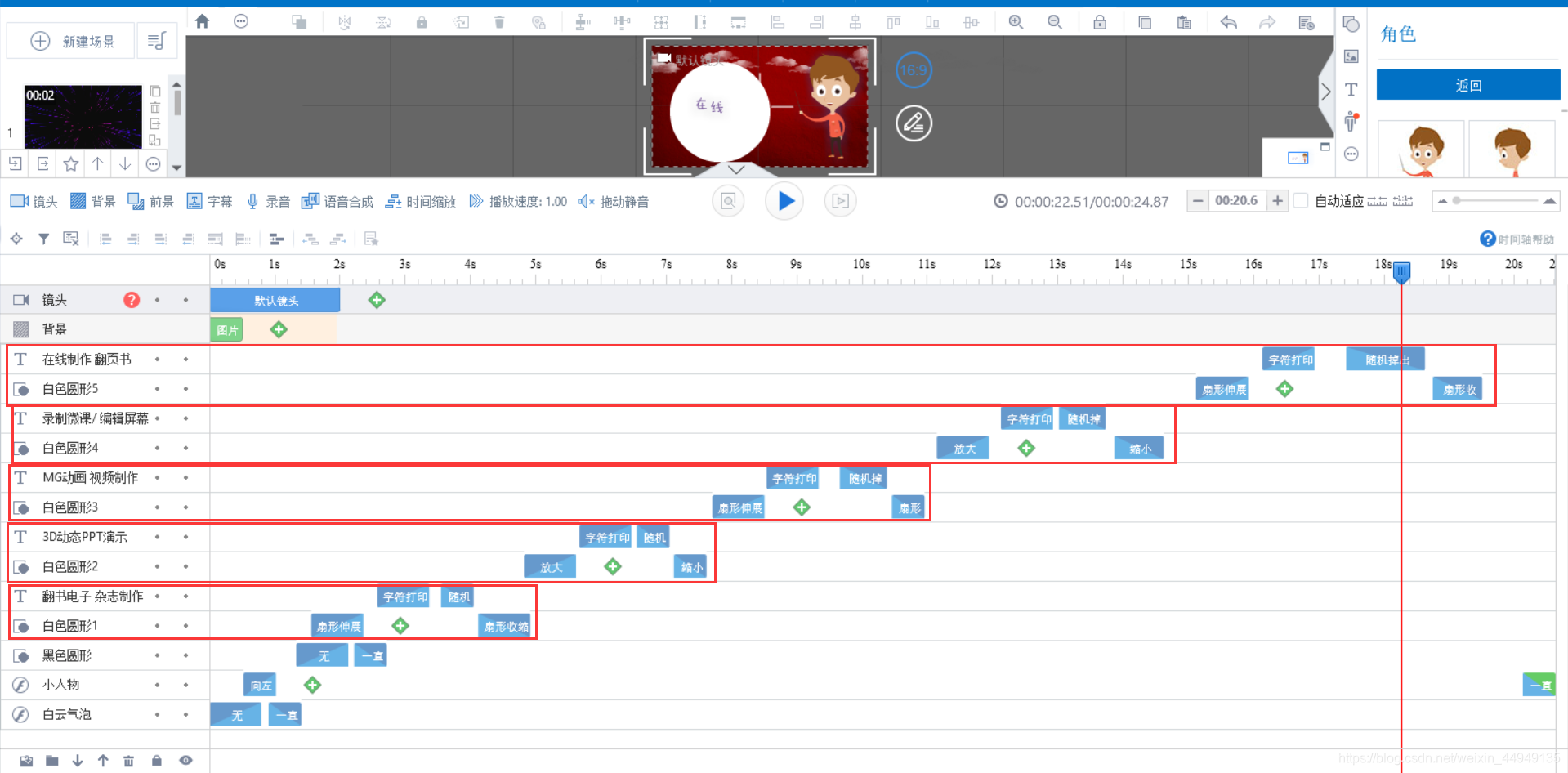This screenshot has height=773, width=1568.
Task: Move the scene down with arrow icon
Action: pos(125,164)
